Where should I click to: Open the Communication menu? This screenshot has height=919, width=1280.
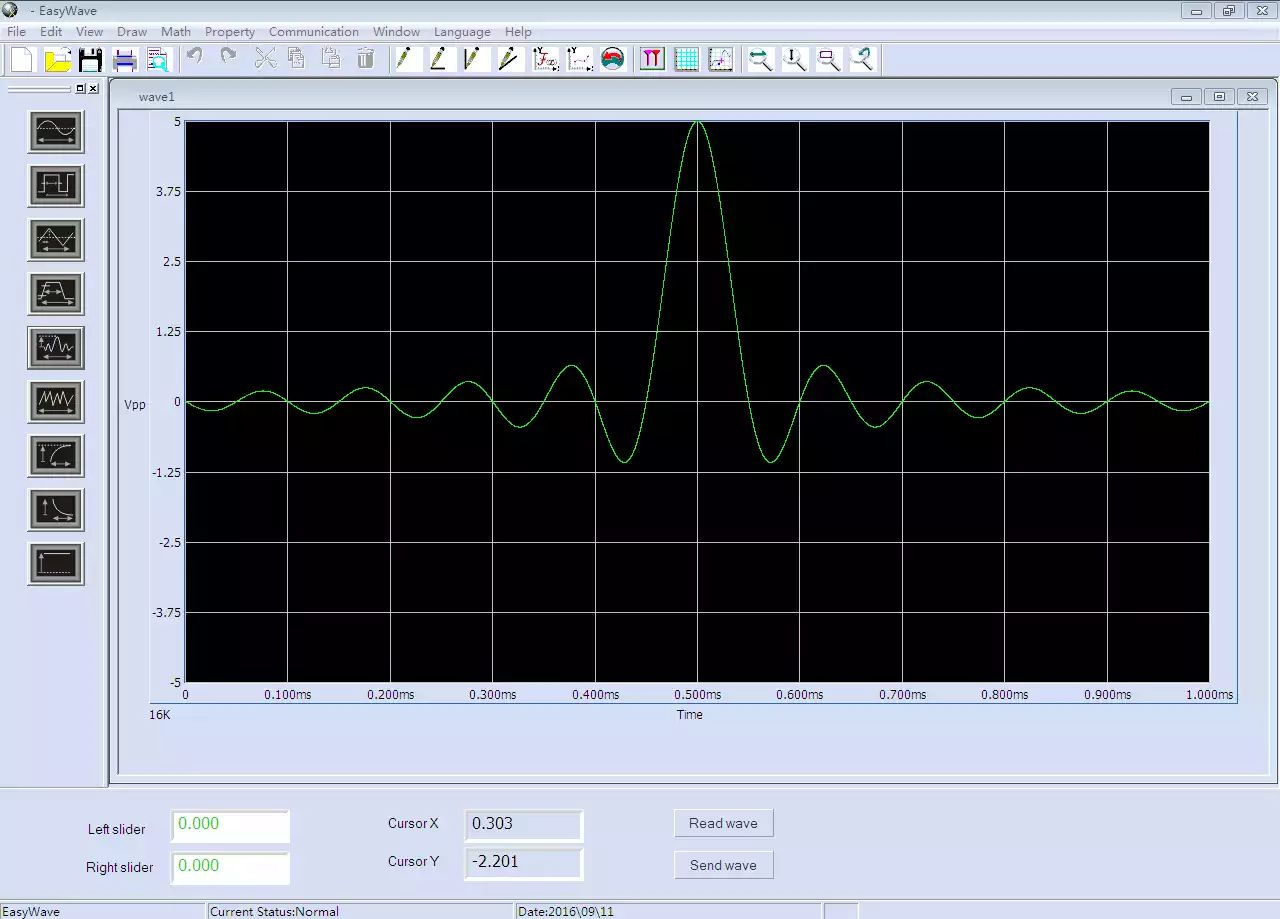313,32
